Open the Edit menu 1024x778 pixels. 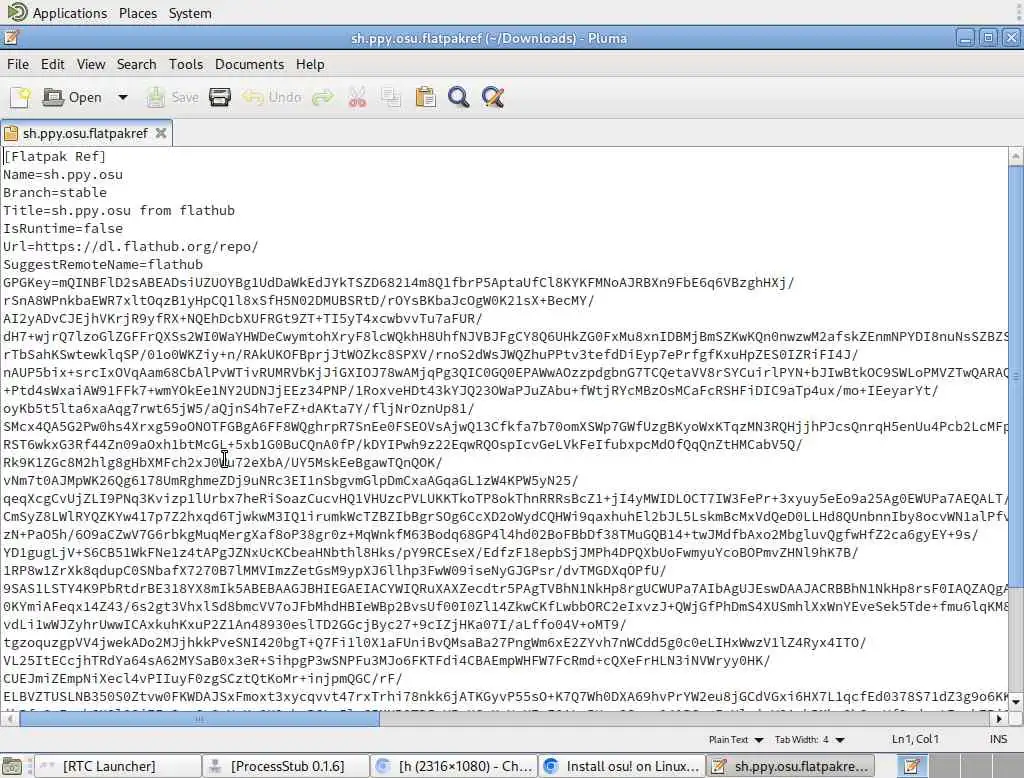coord(52,64)
